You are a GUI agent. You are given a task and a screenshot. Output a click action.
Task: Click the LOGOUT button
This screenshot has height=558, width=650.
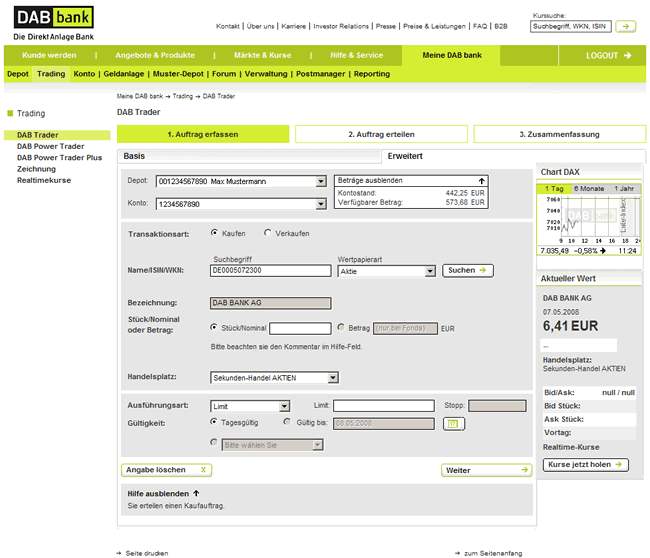pos(608,56)
